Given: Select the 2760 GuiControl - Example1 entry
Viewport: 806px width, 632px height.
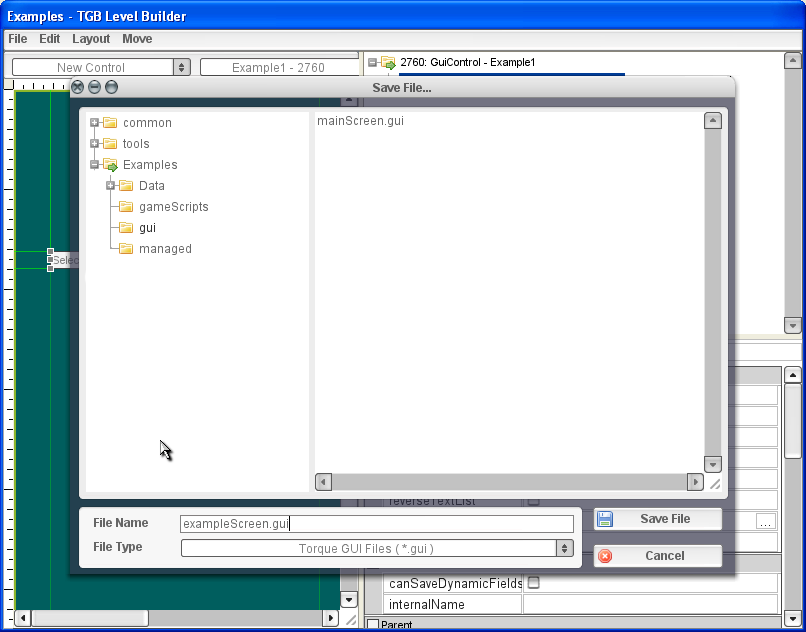Looking at the screenshot, I should pyautogui.click(x=468, y=62).
